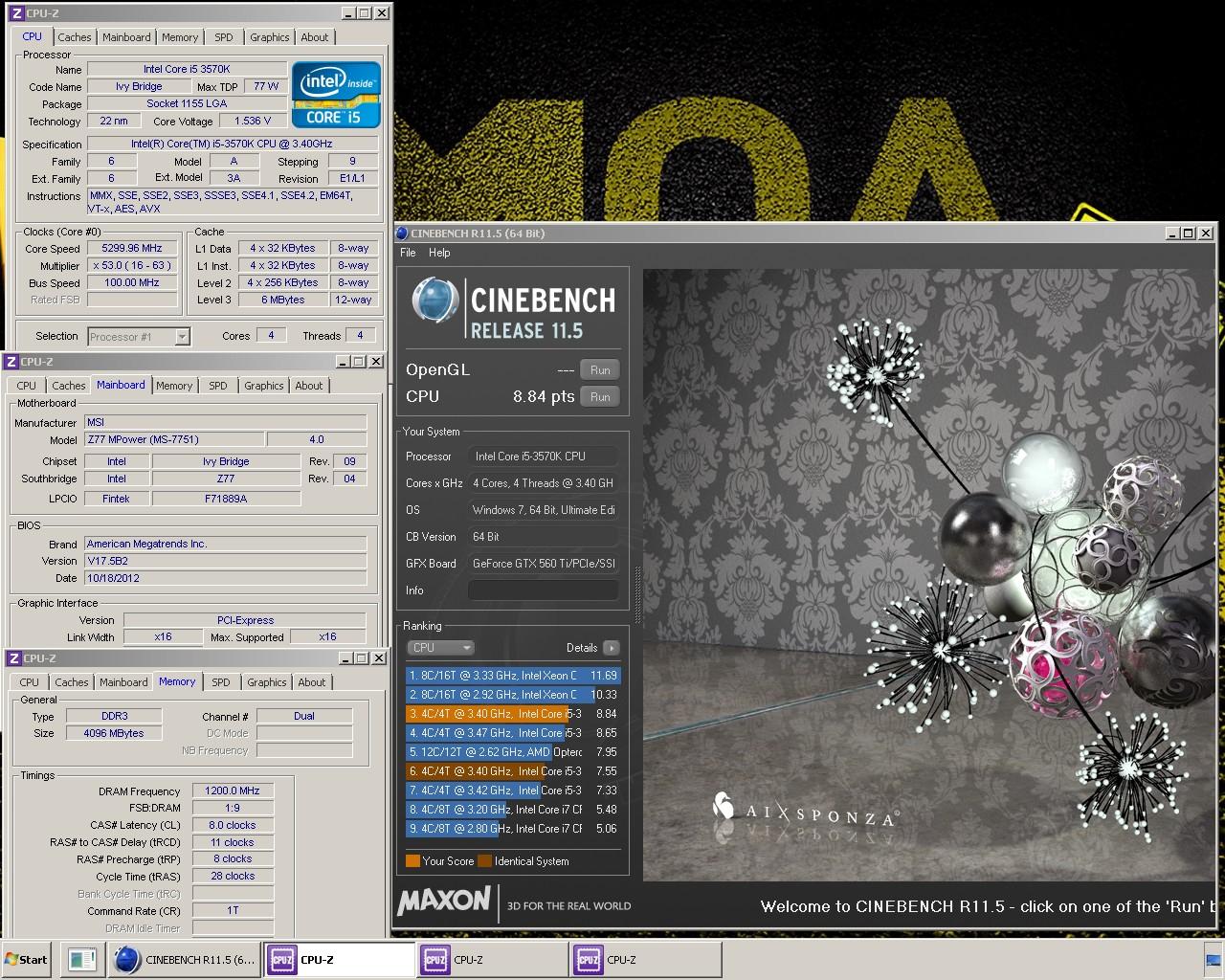Select ranking row 6 with score 7.55
Viewport: 1225px width, 980px height.
(x=513, y=771)
